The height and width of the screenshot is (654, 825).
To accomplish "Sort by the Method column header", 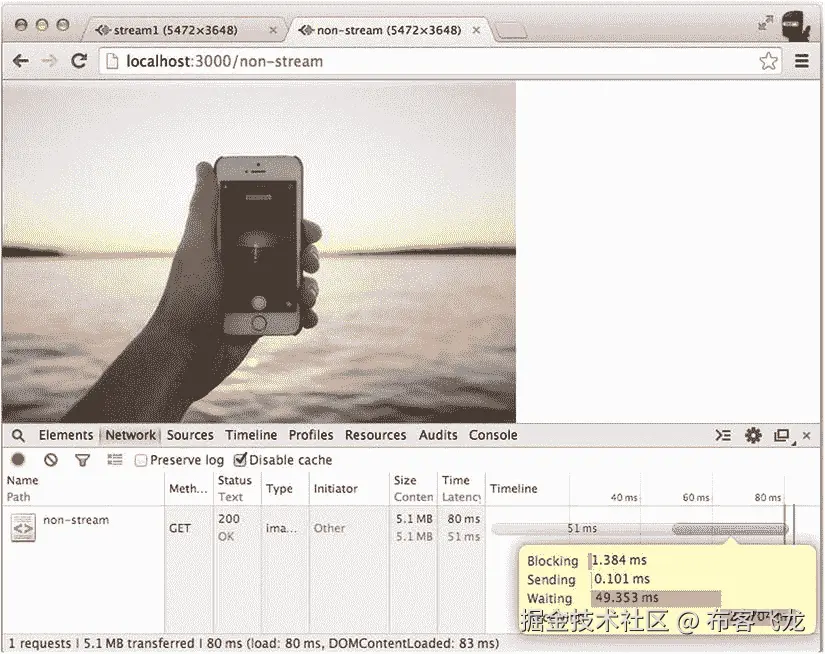I will [188, 488].
